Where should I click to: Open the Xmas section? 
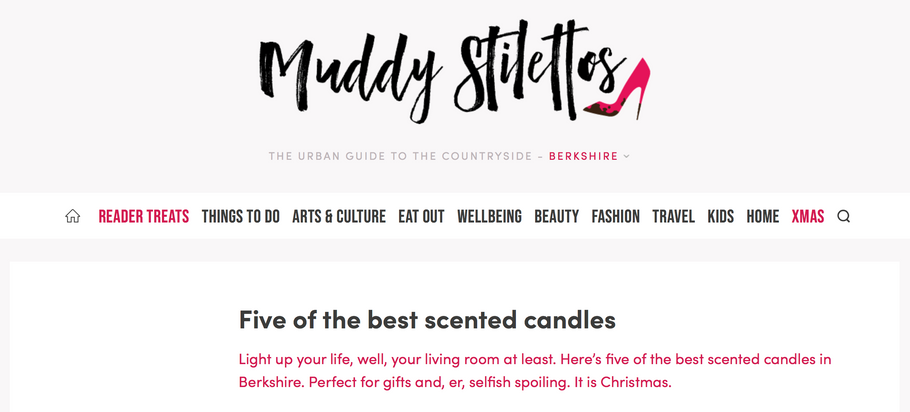[807, 216]
